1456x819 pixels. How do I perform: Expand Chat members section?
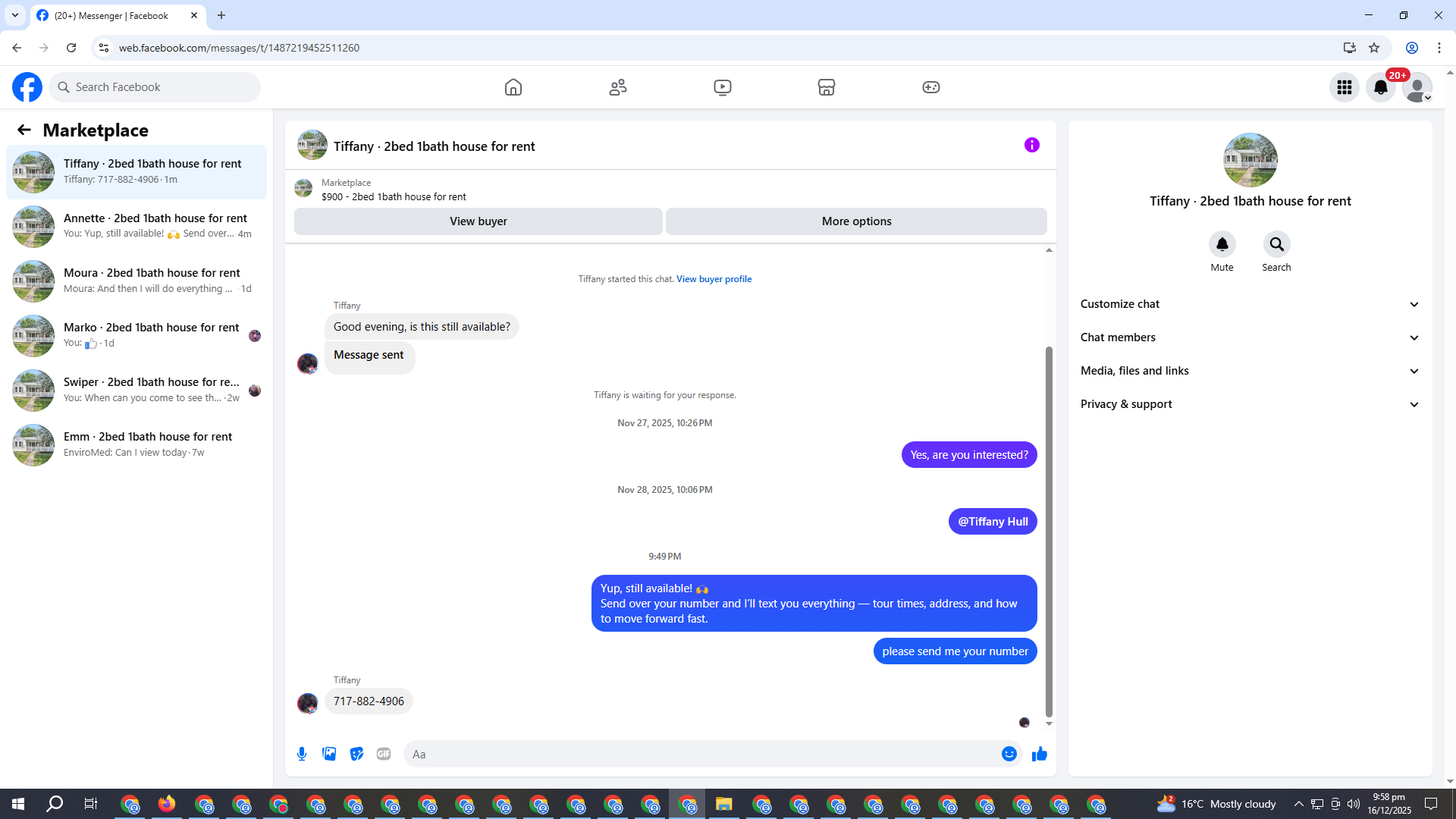tap(1250, 337)
